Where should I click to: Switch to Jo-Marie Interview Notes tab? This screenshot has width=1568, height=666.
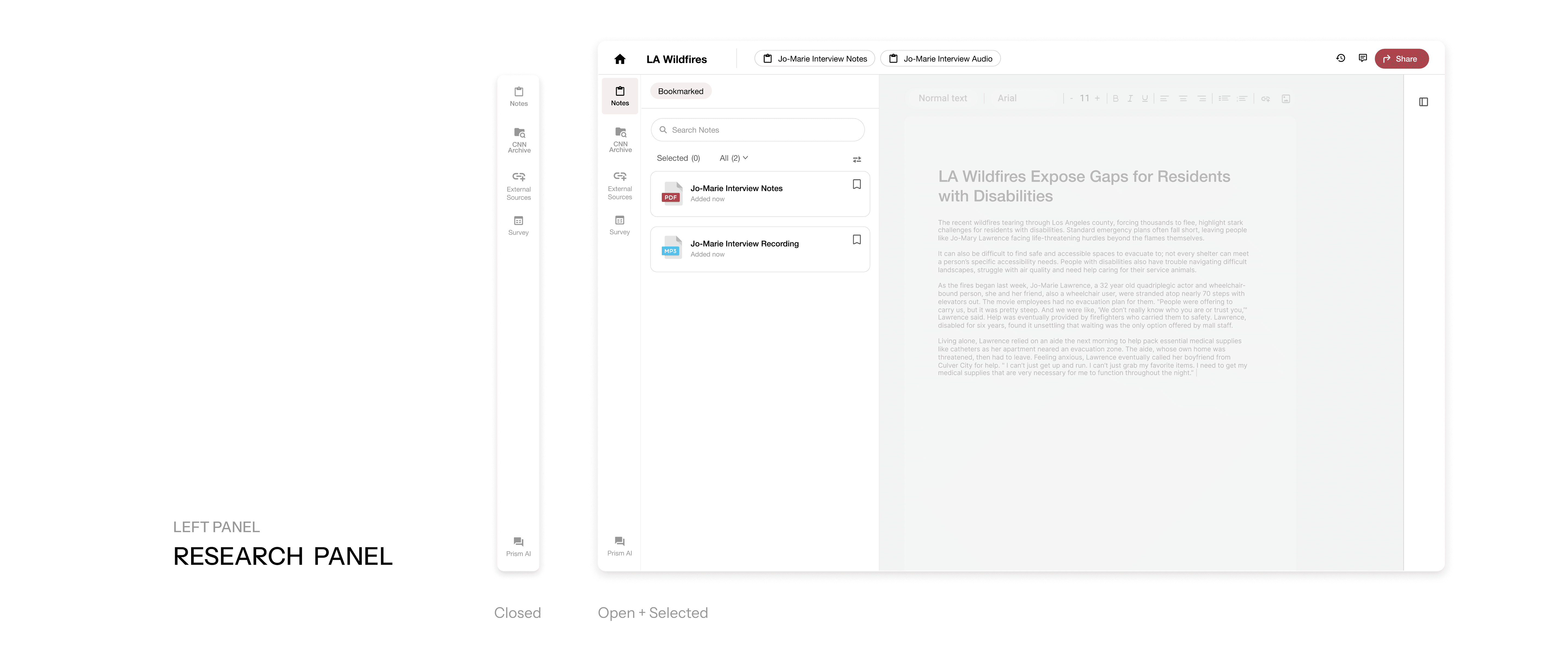814,59
